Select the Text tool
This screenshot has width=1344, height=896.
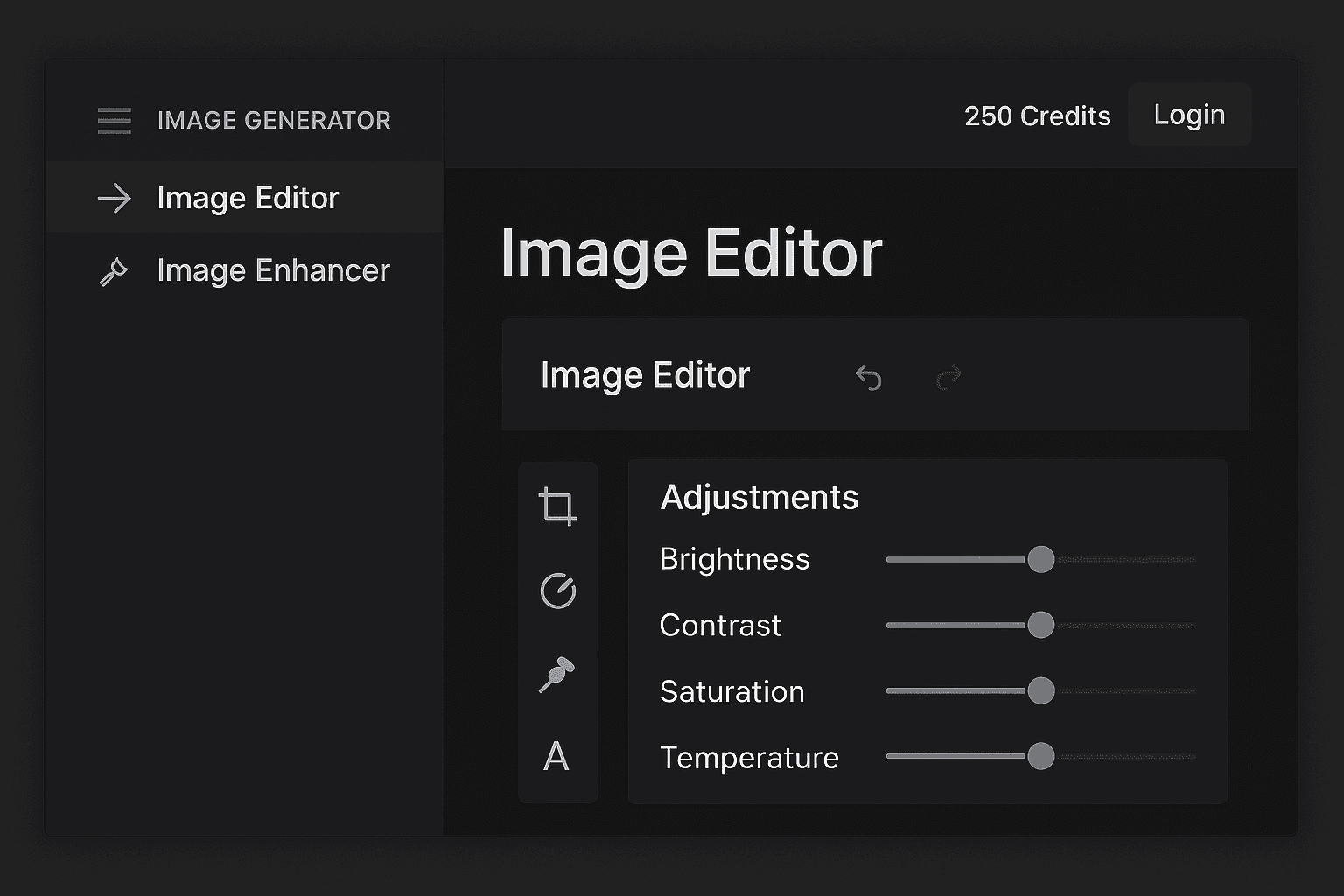[558, 756]
